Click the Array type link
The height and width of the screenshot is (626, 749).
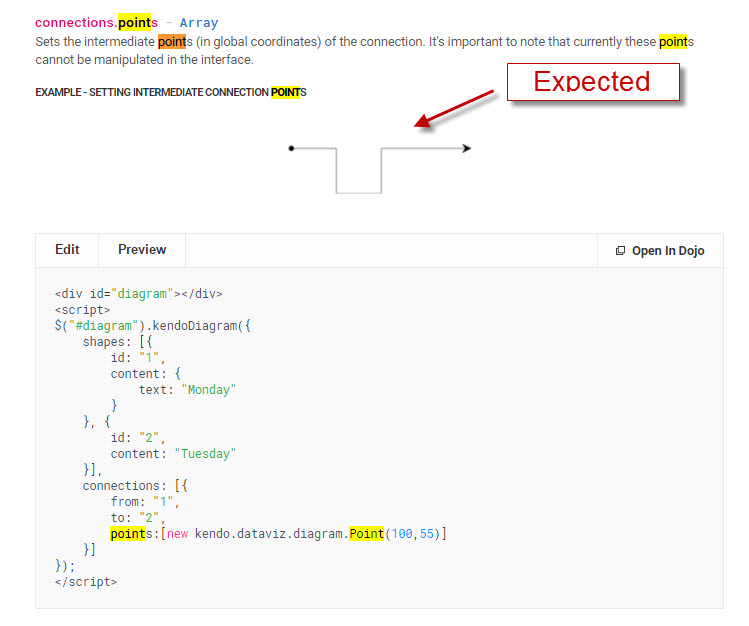(199, 22)
